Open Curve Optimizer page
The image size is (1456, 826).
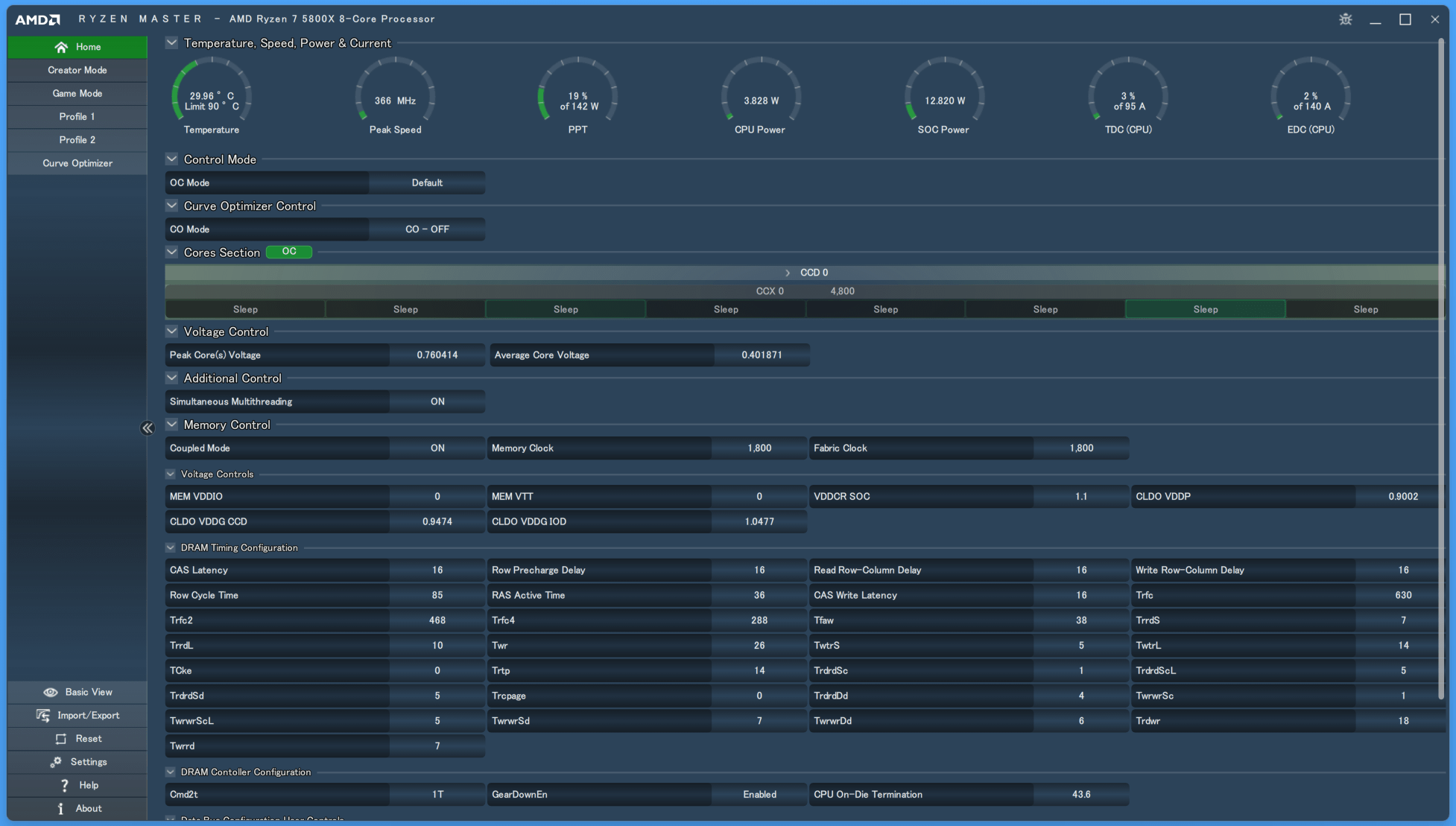77,163
